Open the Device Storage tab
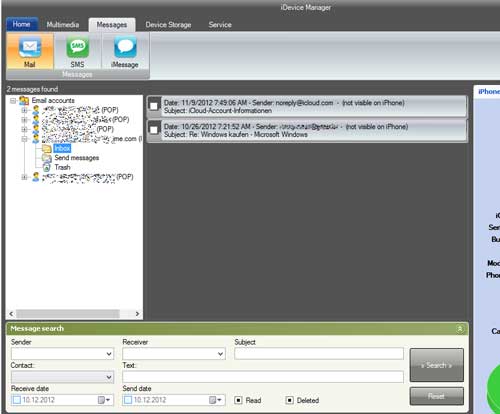The image size is (500, 414). [168, 25]
